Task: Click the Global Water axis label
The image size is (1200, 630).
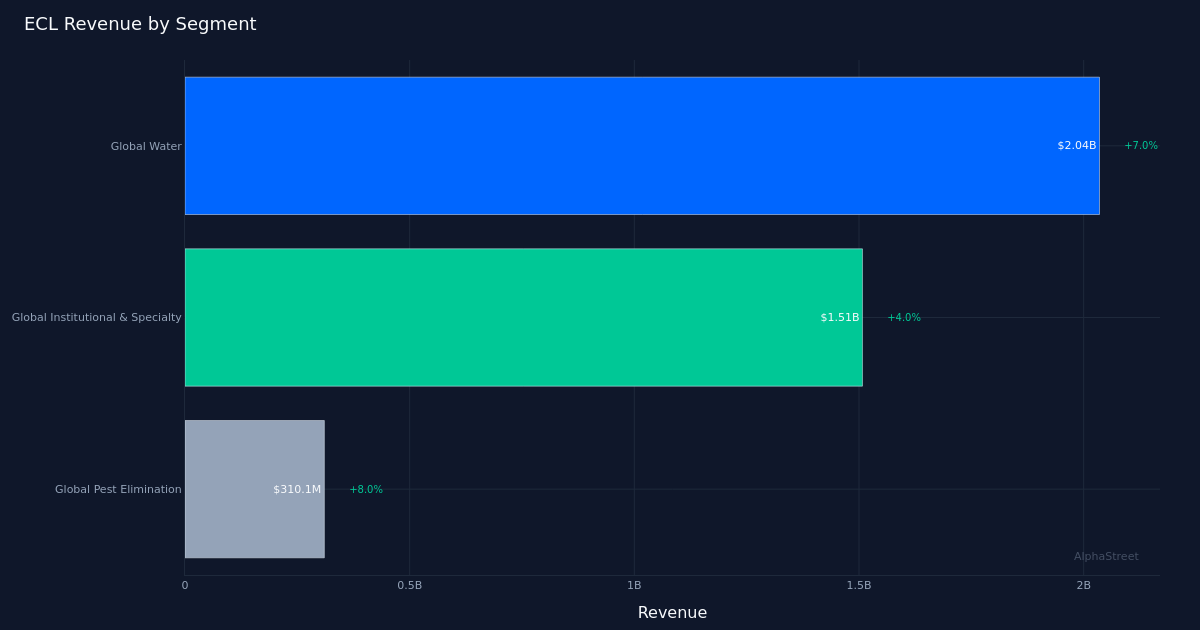Action: [146, 146]
